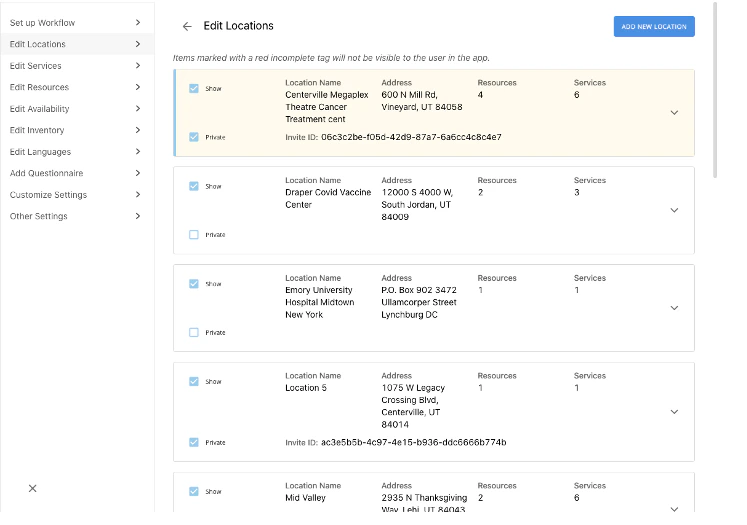The height and width of the screenshot is (525, 747).
Task: Click the Mid Valley location name
Action: (305, 498)
